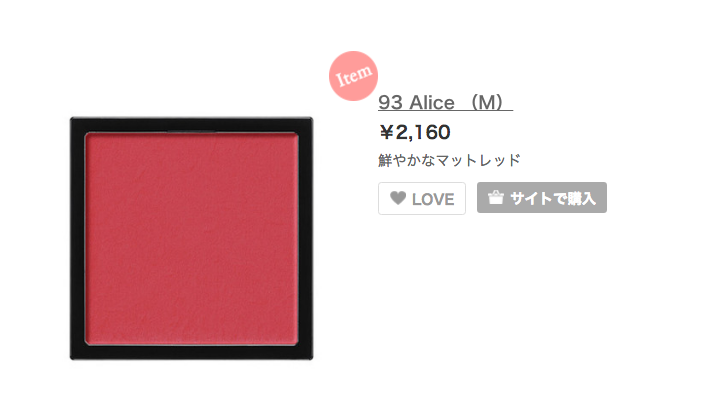Click the サイトで text on the gray button
Image resolution: width=722 pixels, height=407 pixels.
(x=538, y=198)
